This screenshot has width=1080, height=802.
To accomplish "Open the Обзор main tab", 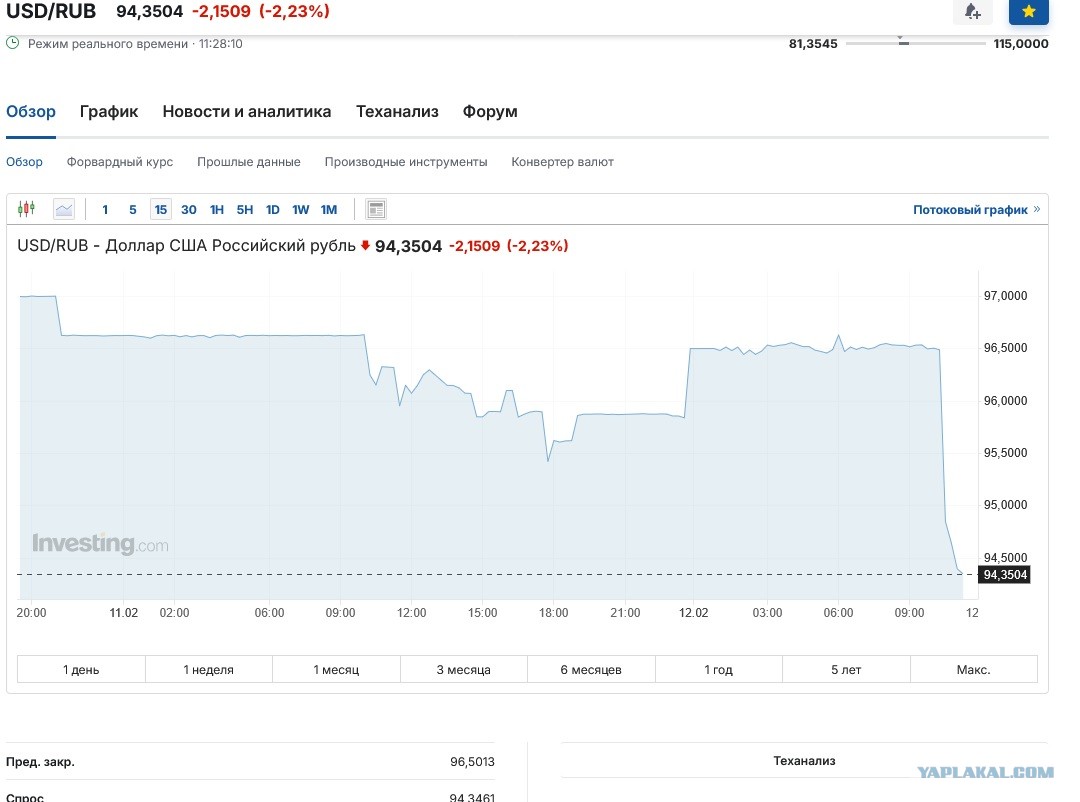I will point(31,112).
